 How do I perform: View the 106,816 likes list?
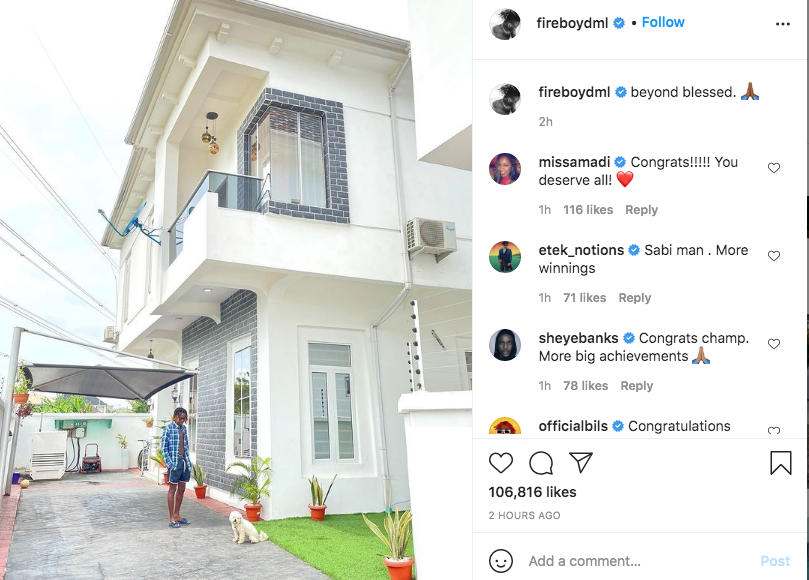coord(532,492)
